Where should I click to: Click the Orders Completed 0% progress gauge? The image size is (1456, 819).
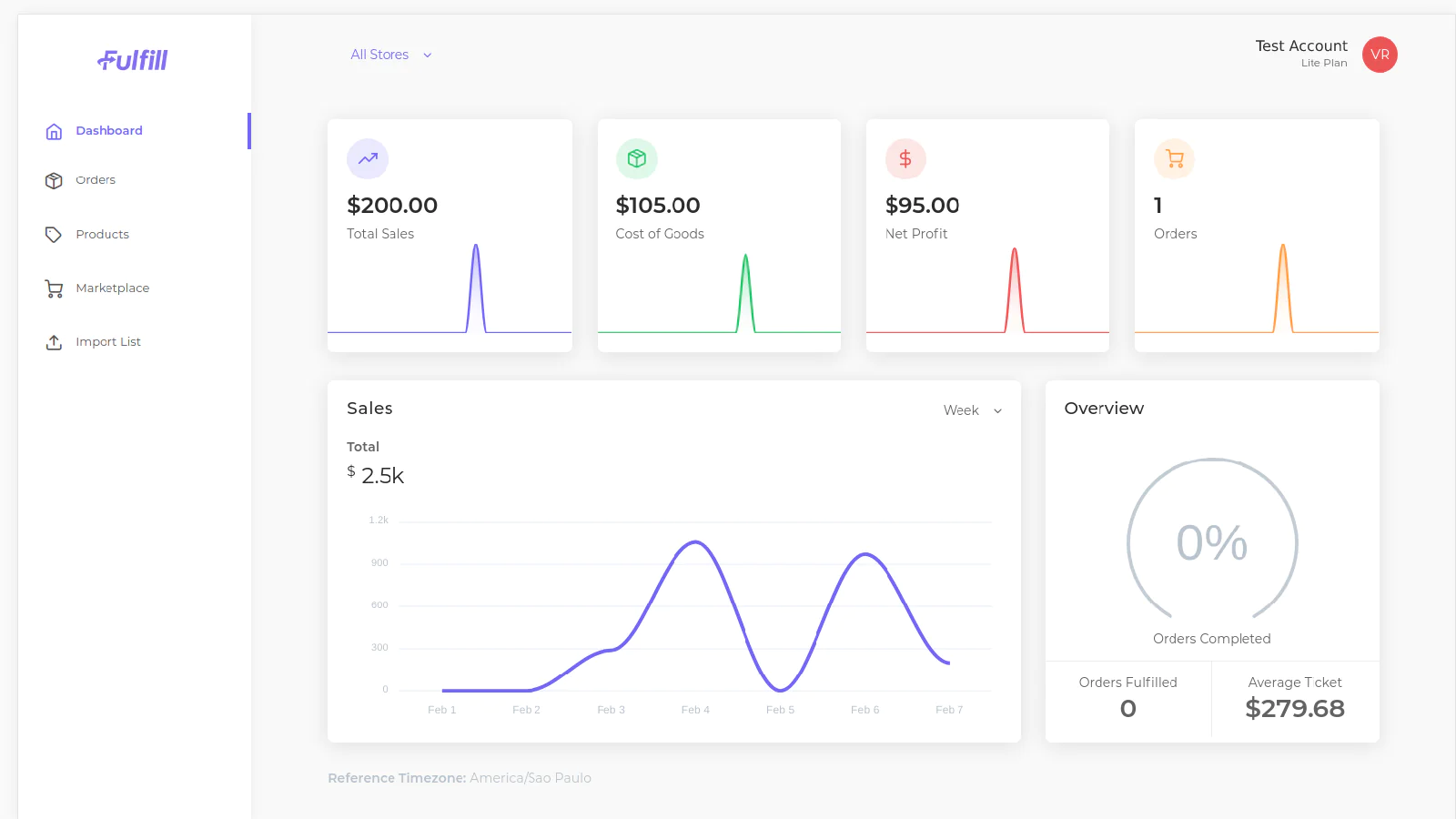(1212, 542)
